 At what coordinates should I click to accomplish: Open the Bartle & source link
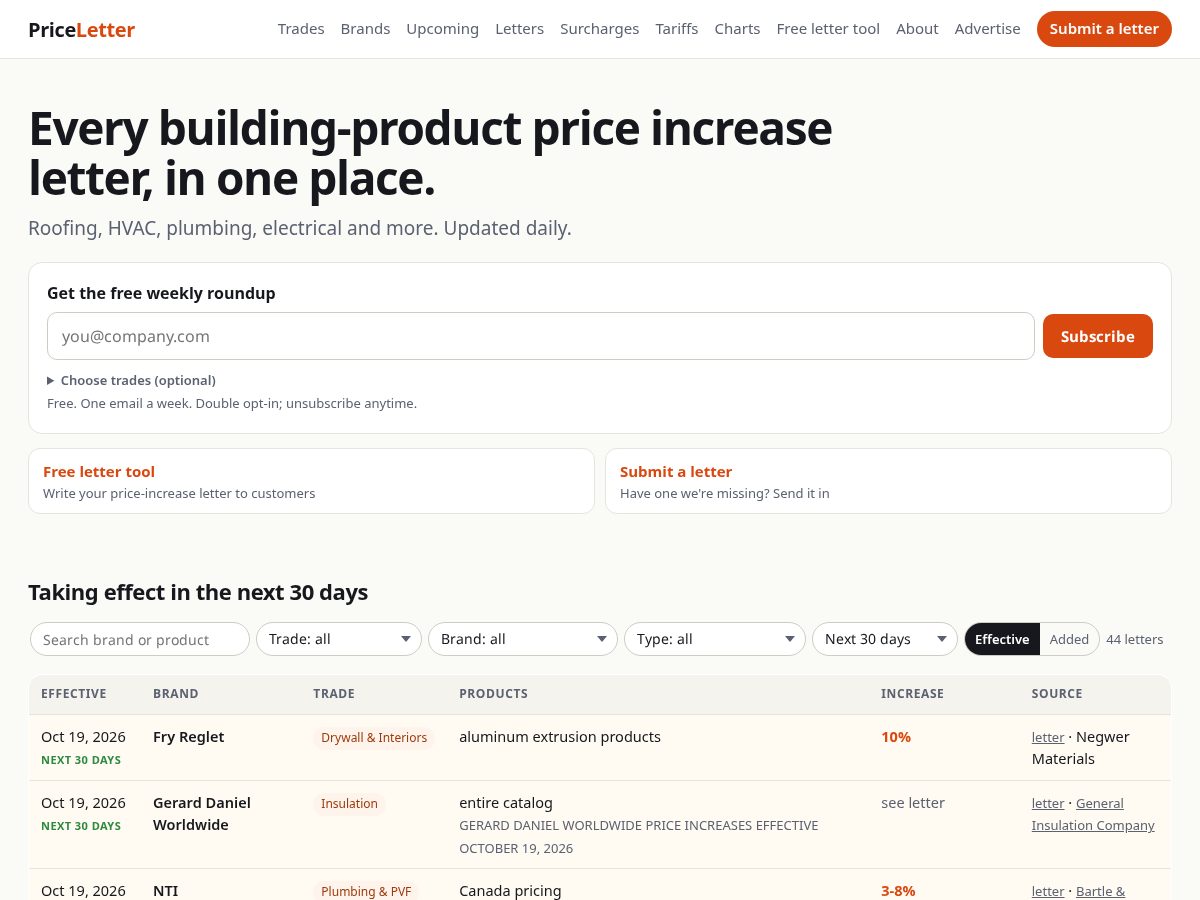(1101, 891)
